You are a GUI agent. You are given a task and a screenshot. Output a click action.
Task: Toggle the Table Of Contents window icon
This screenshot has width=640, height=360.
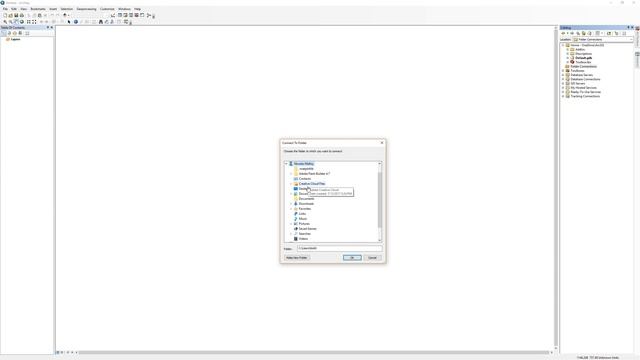(x=120, y=15)
